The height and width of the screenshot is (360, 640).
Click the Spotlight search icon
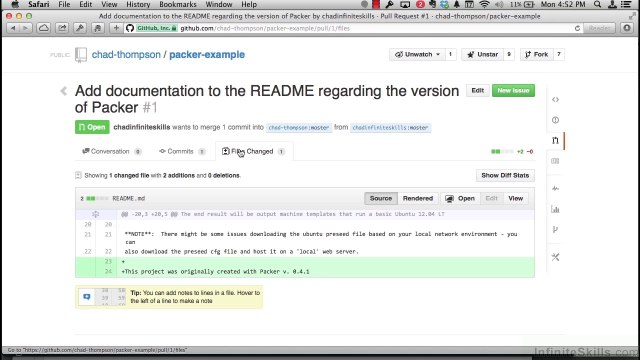(x=597, y=4)
